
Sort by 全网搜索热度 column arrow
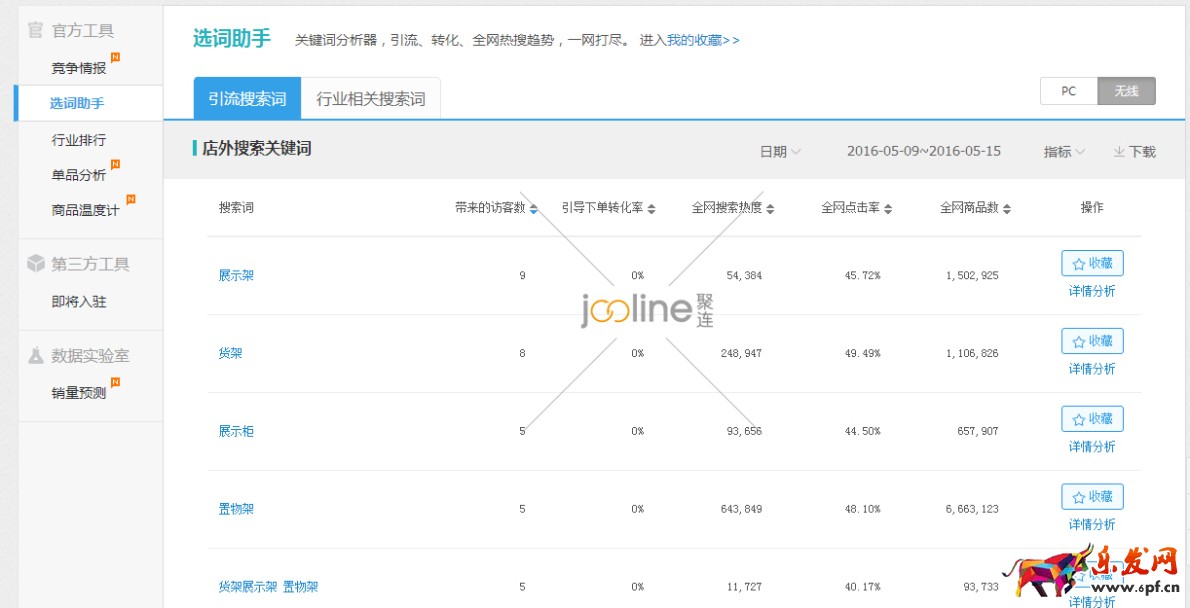770,209
